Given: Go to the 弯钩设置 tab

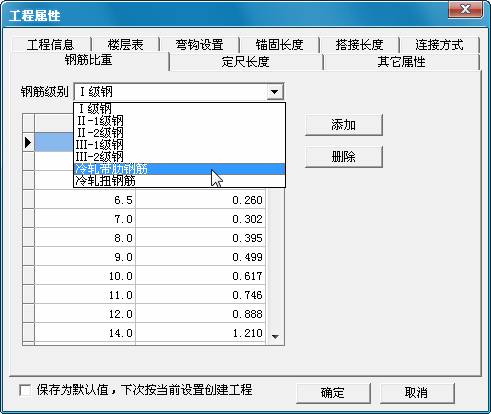Looking at the screenshot, I should click(x=199, y=45).
